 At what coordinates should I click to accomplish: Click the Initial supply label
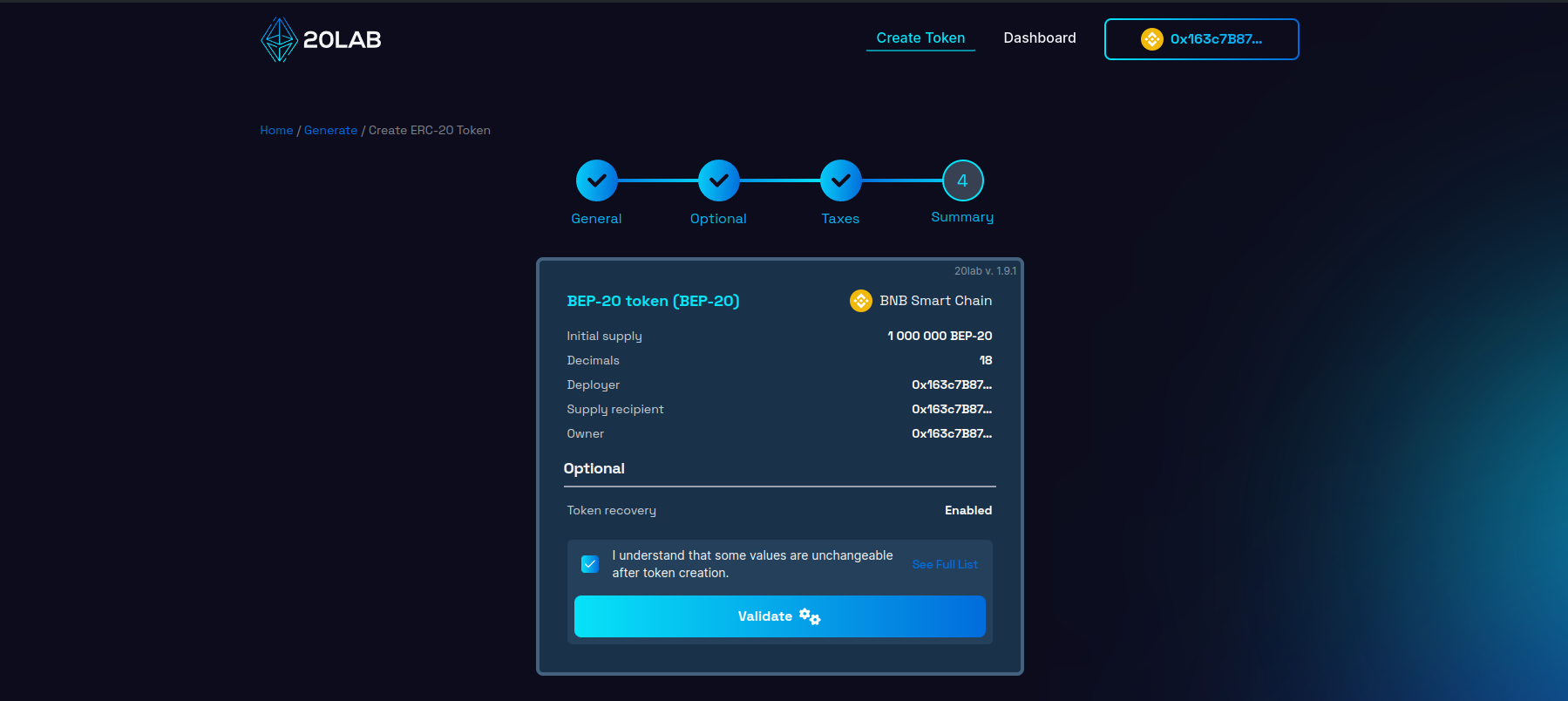[x=604, y=336]
